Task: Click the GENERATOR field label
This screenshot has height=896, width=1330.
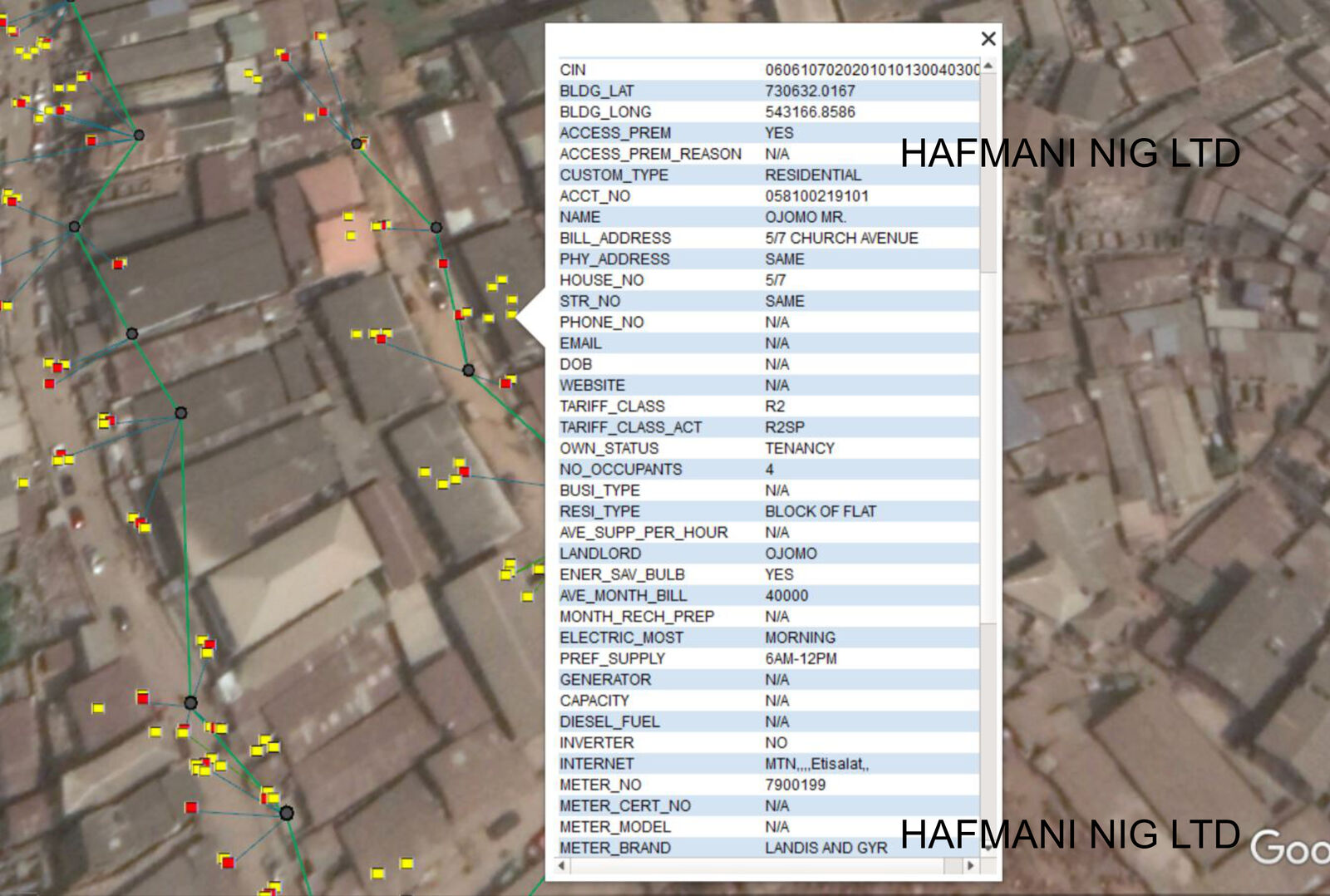Action: pos(605,680)
